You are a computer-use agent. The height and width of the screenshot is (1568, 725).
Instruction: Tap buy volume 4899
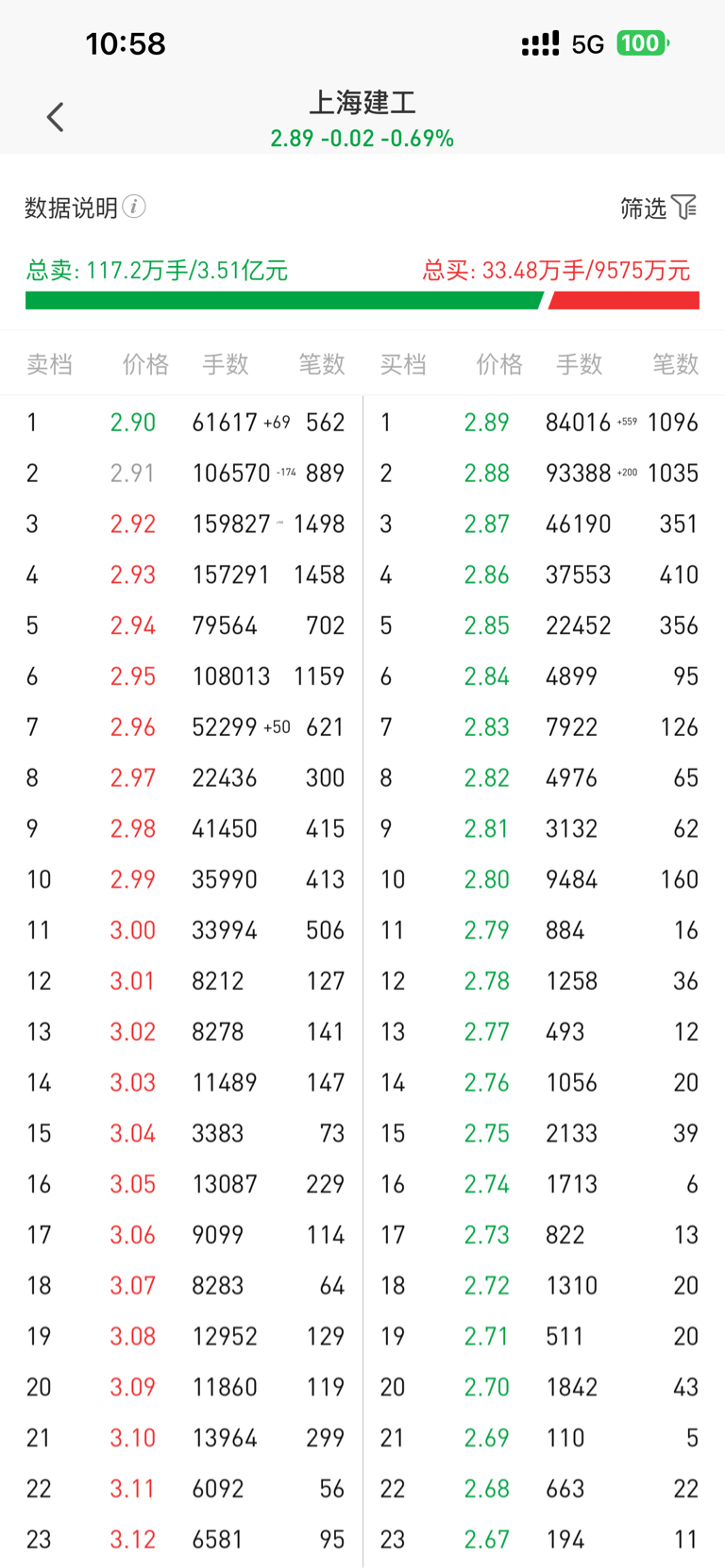[x=572, y=676]
